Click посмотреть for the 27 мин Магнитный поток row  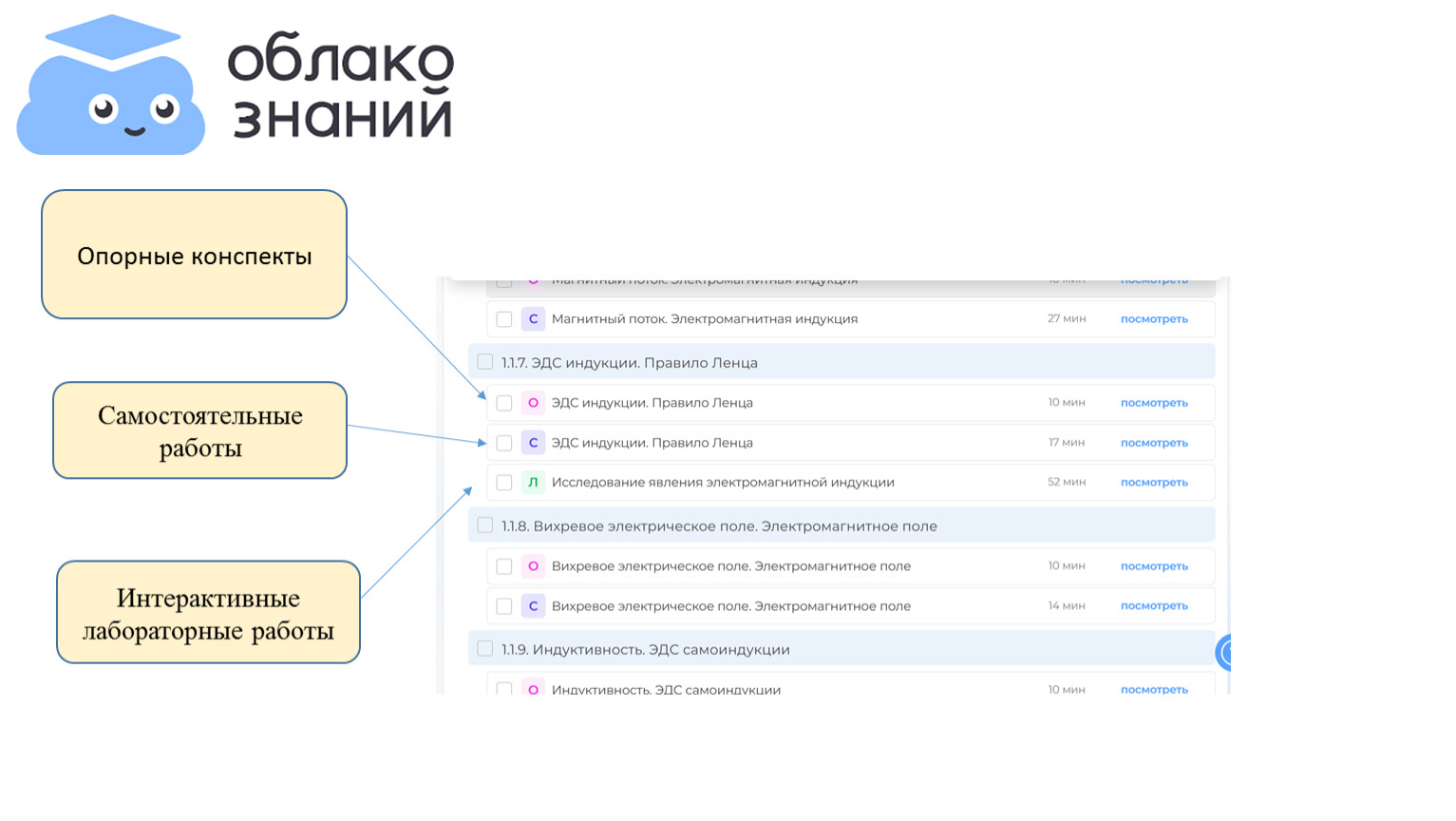1154,319
